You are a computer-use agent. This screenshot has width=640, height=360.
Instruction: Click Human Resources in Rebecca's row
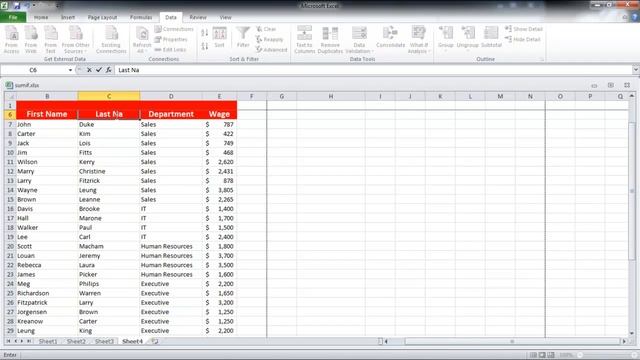pyautogui.click(x=171, y=265)
